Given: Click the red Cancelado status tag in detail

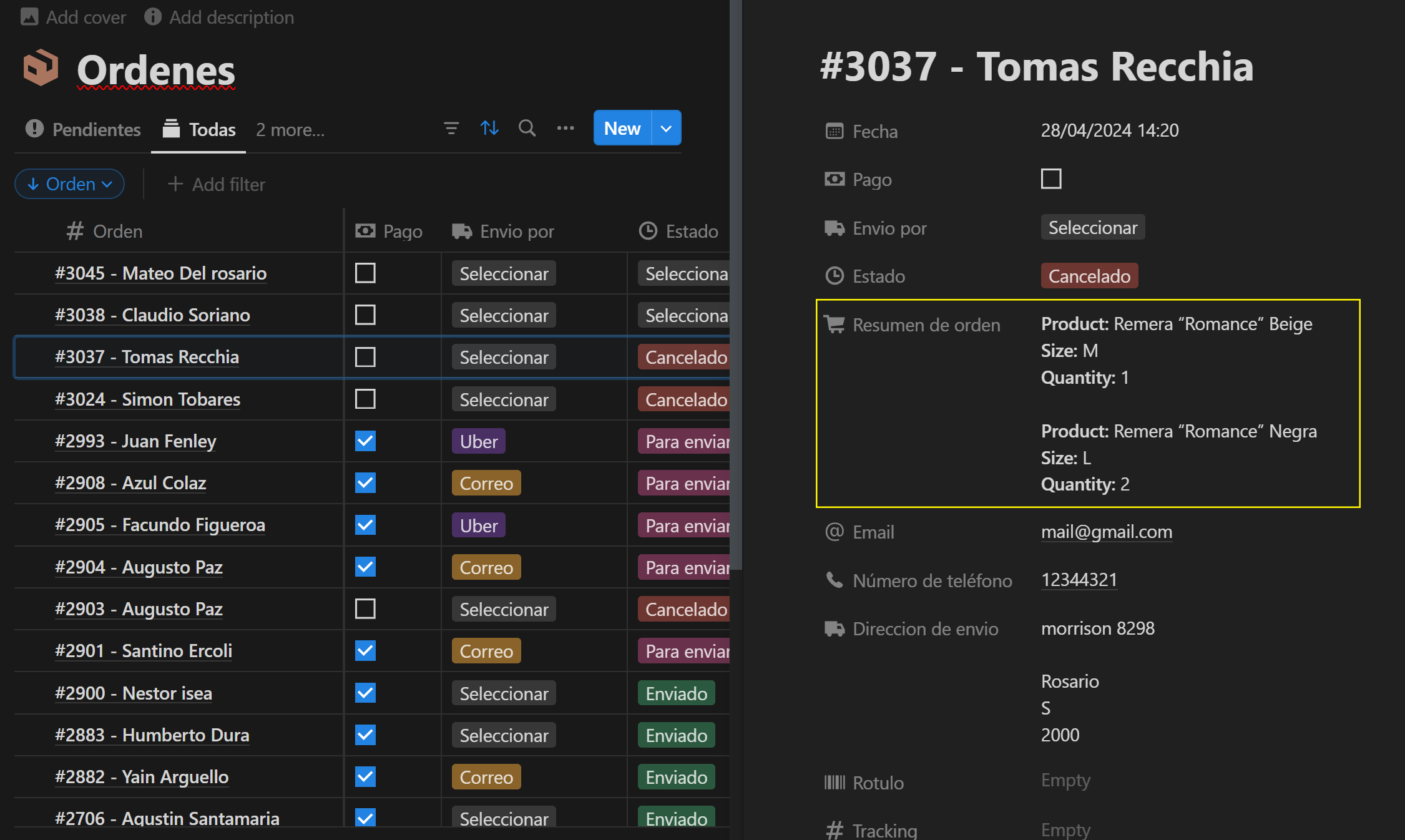Looking at the screenshot, I should [1089, 276].
